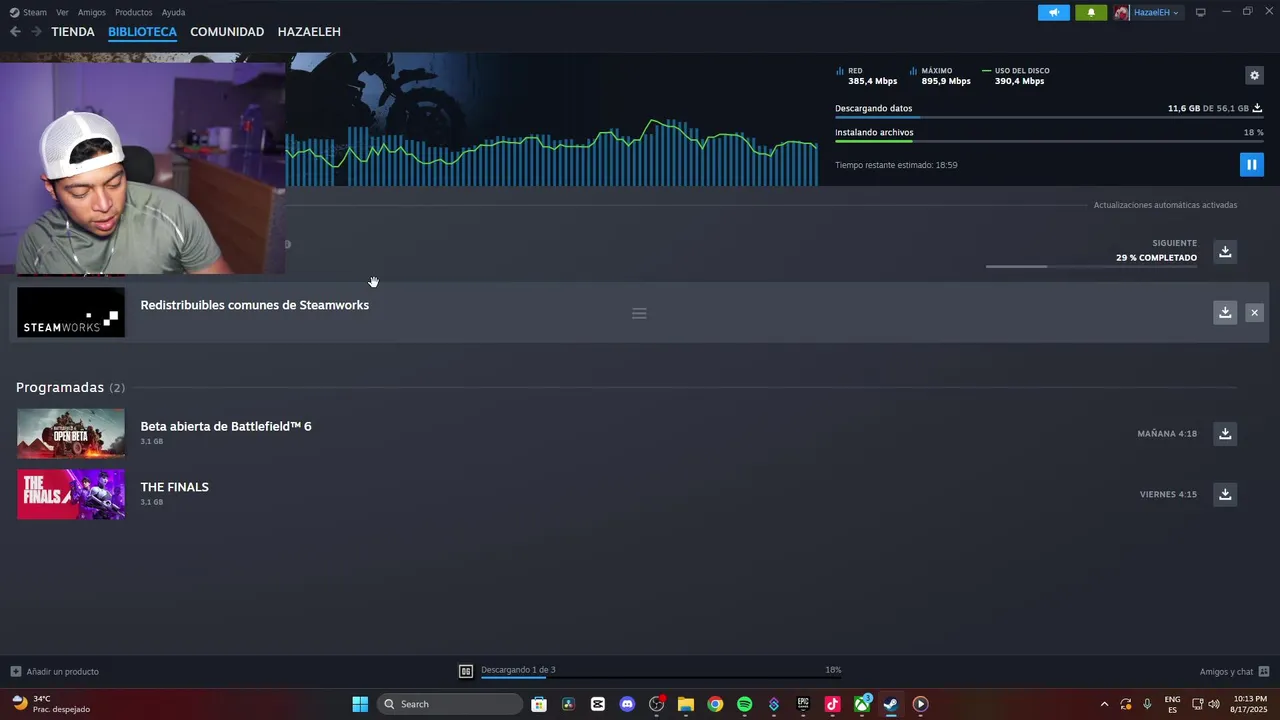Open Beta abierta de Battlefield 6 title
This screenshot has width=1280, height=720.
[x=226, y=426]
